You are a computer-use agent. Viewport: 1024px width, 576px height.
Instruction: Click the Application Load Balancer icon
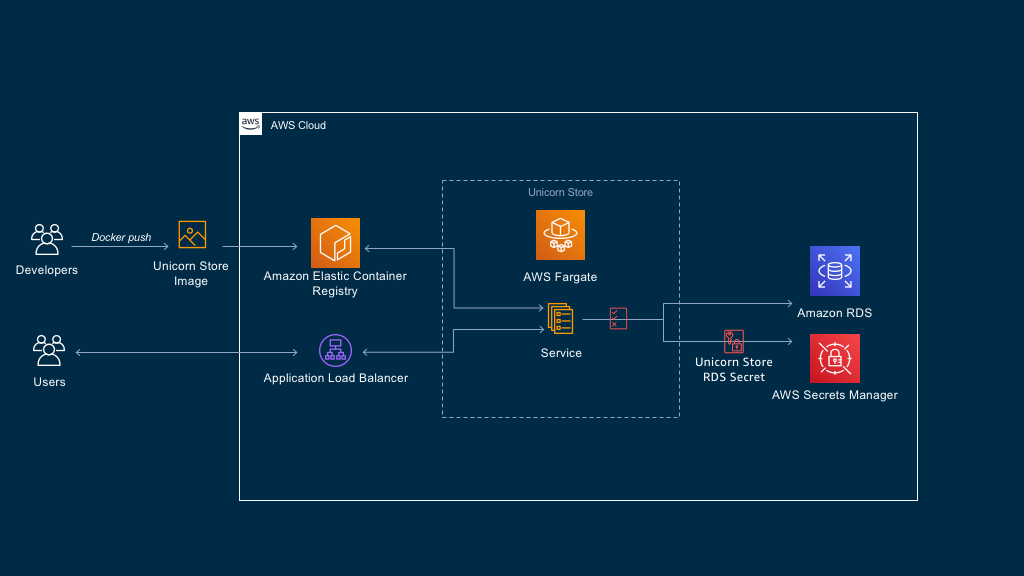click(x=335, y=351)
